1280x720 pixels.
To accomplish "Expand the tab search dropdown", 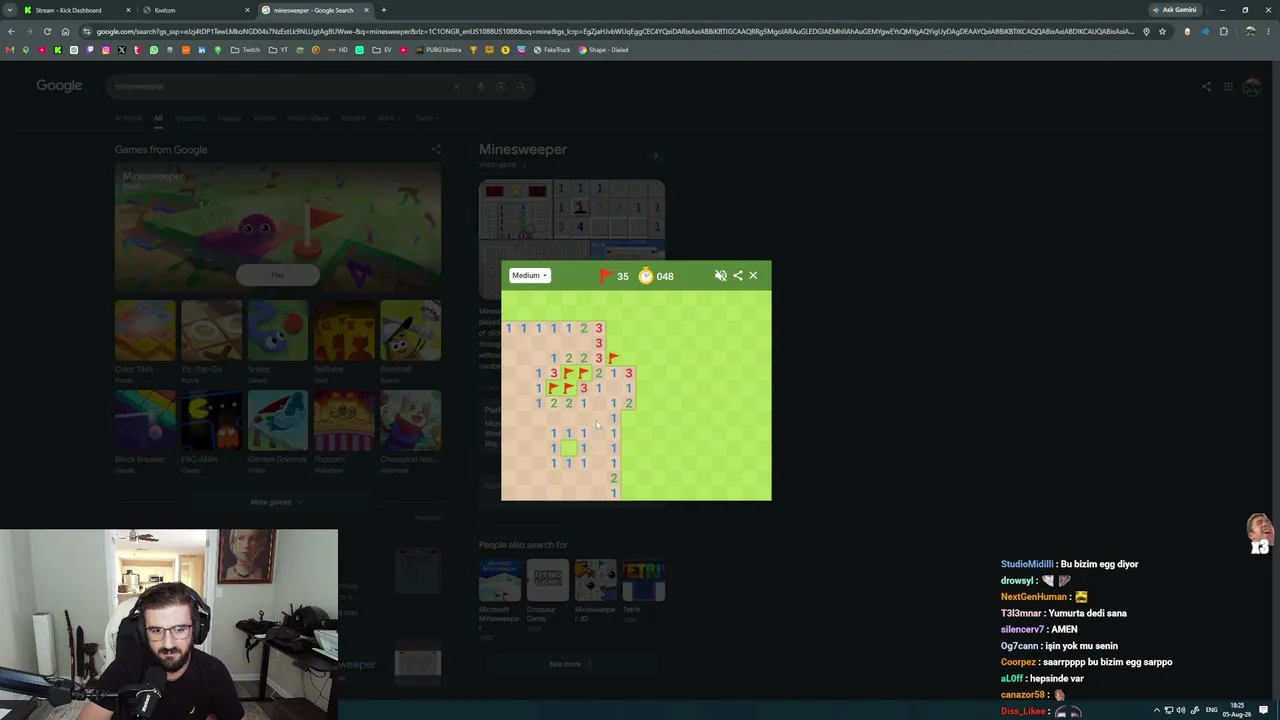I will 9,10.
